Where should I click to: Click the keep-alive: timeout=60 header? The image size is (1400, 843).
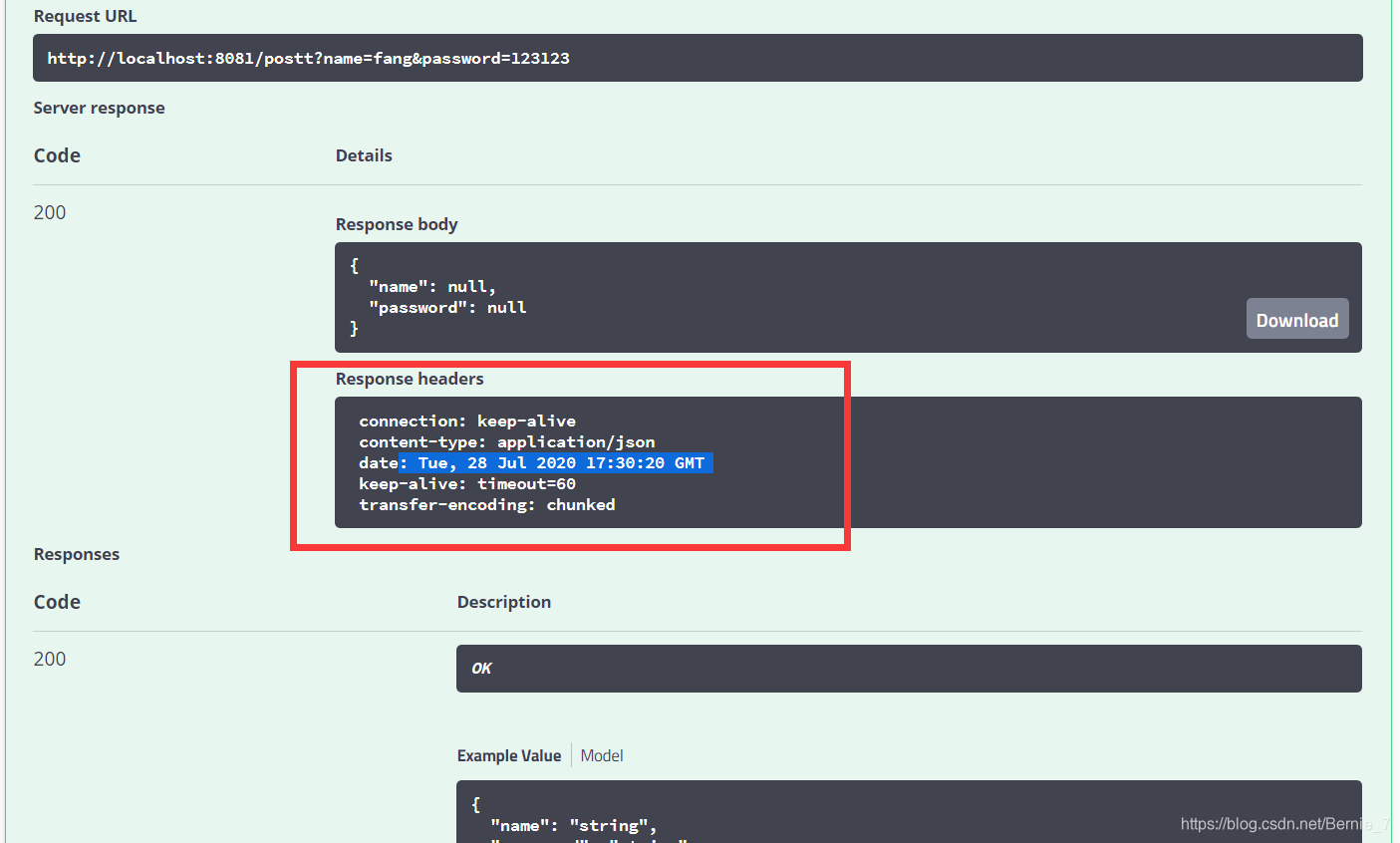point(467,483)
